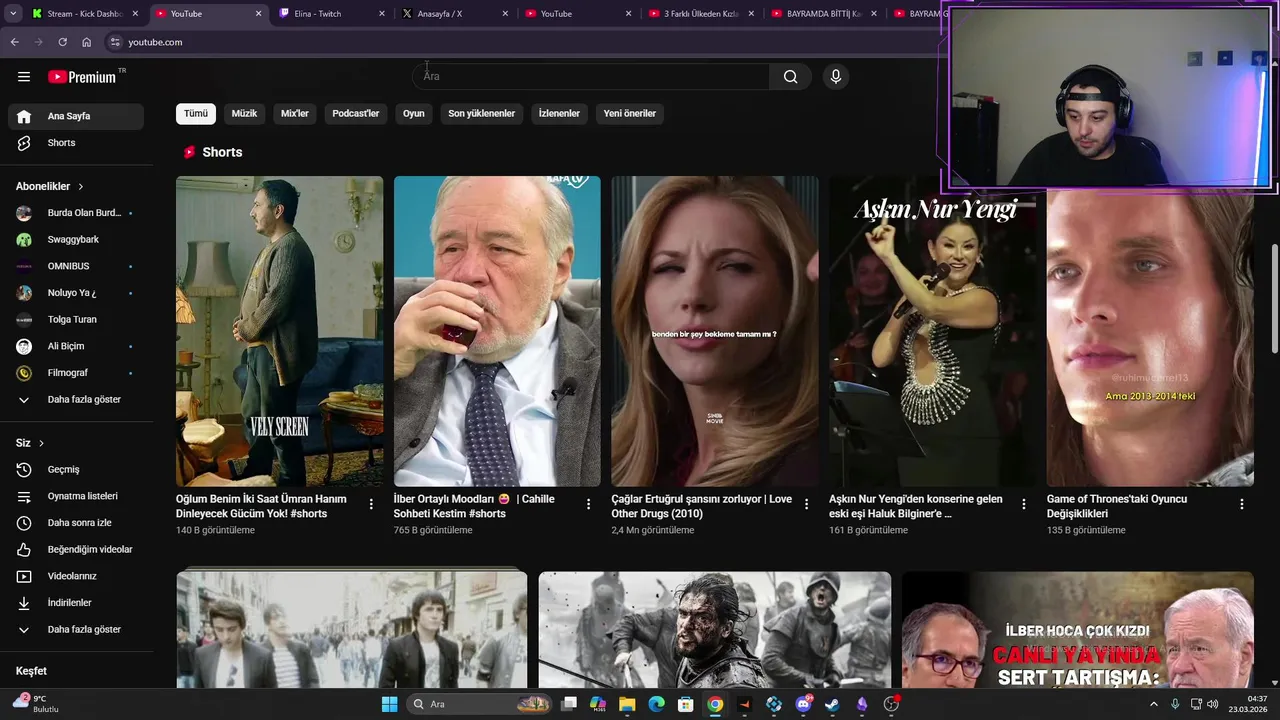Select the Müzik filter chip

(244, 114)
